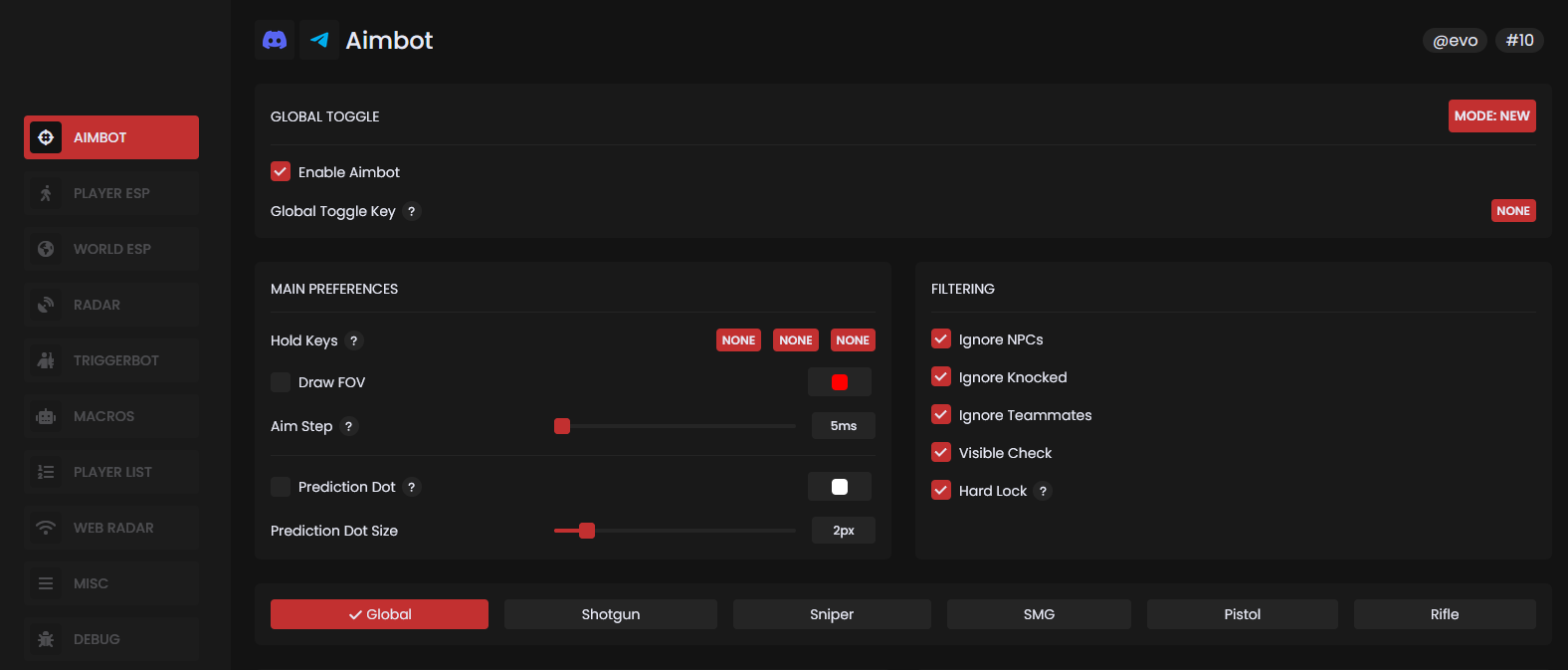Click the MODE: NEW selector button
This screenshot has width=1568, height=670.
click(1491, 115)
